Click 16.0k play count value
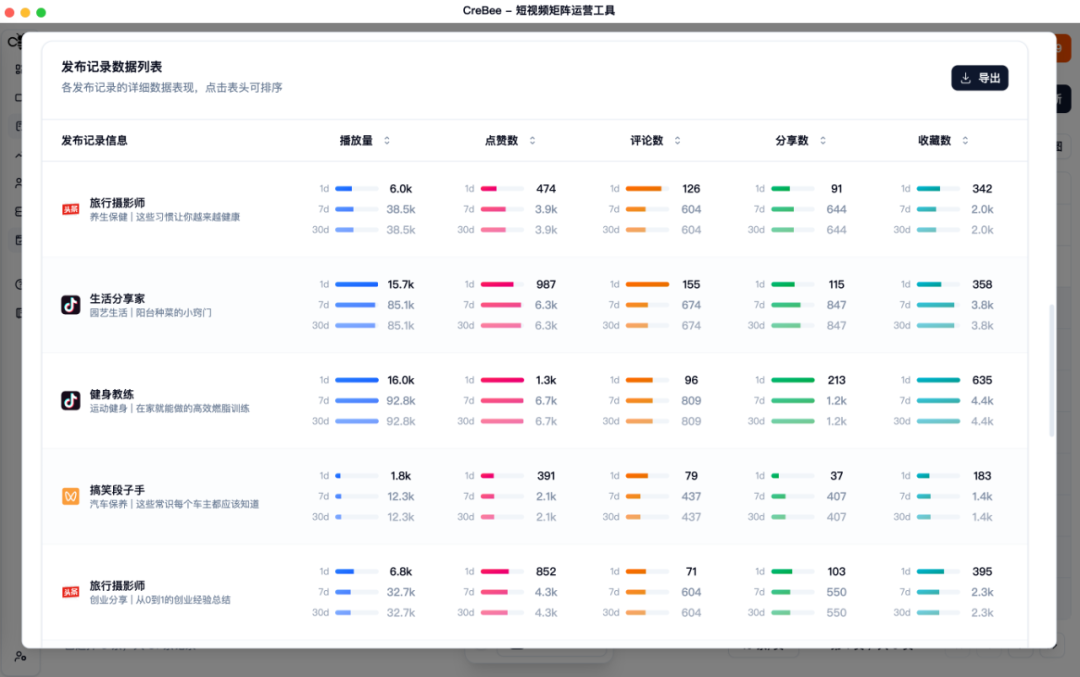Image resolution: width=1080 pixels, height=677 pixels. point(401,380)
